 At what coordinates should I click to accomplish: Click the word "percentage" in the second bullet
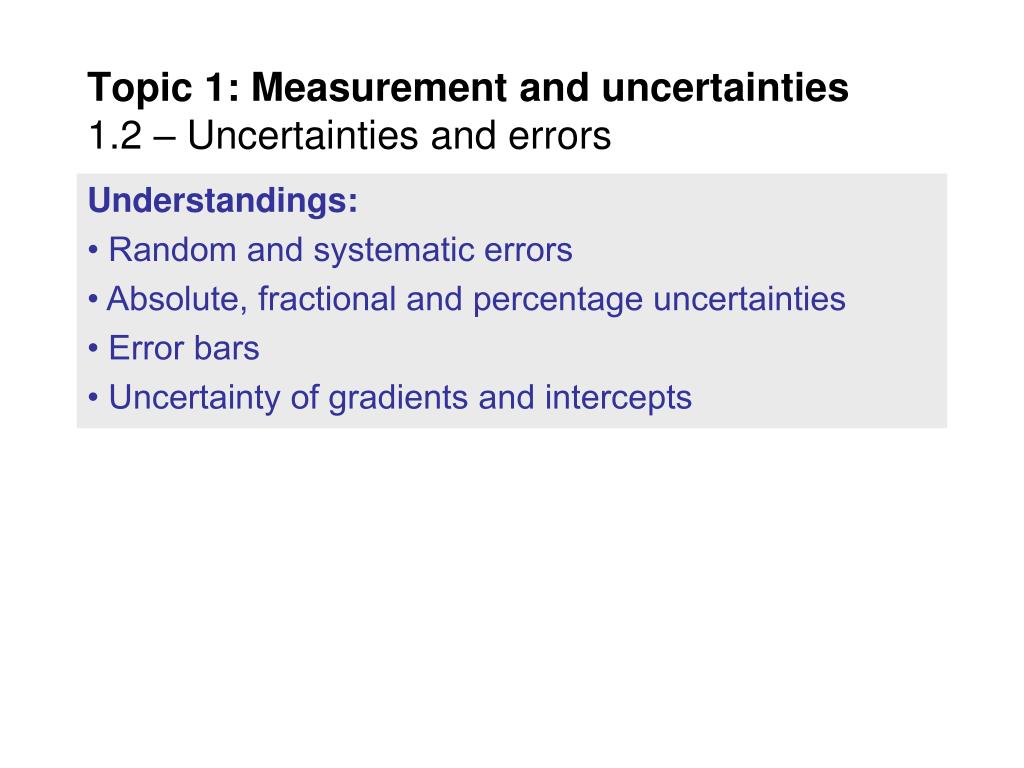coord(558,300)
